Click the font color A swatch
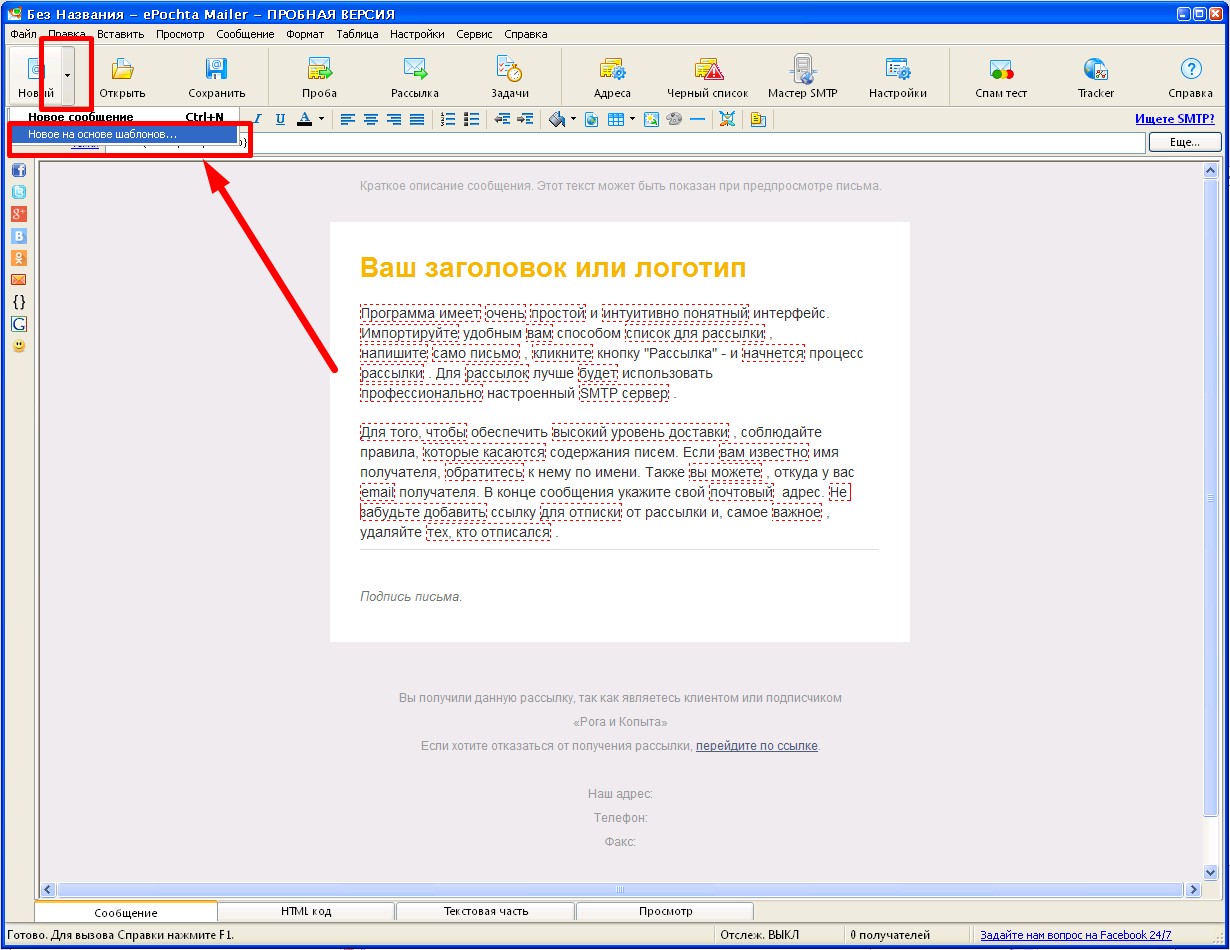This screenshot has width=1230, height=950. click(306, 119)
